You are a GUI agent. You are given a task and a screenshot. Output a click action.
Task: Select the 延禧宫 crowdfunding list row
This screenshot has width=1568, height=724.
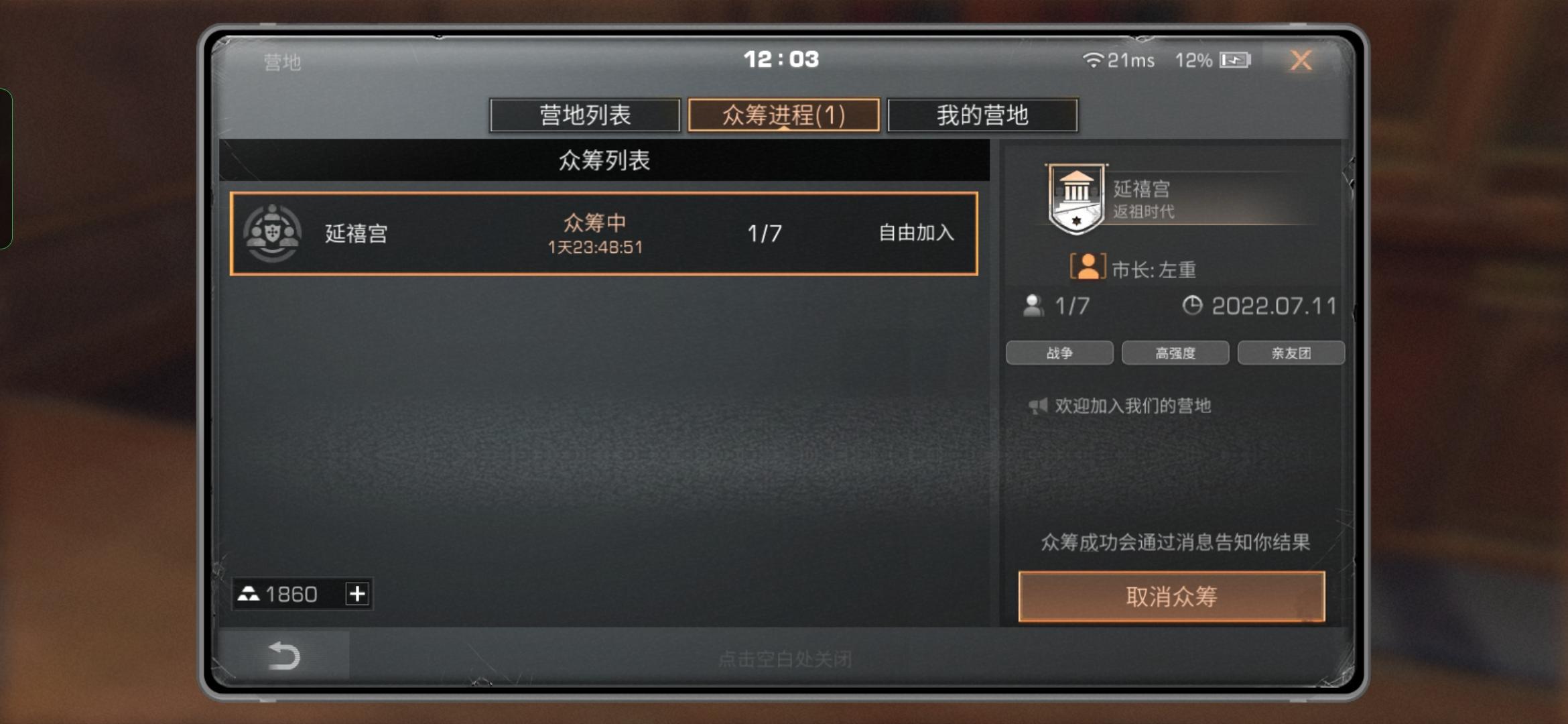coord(604,233)
